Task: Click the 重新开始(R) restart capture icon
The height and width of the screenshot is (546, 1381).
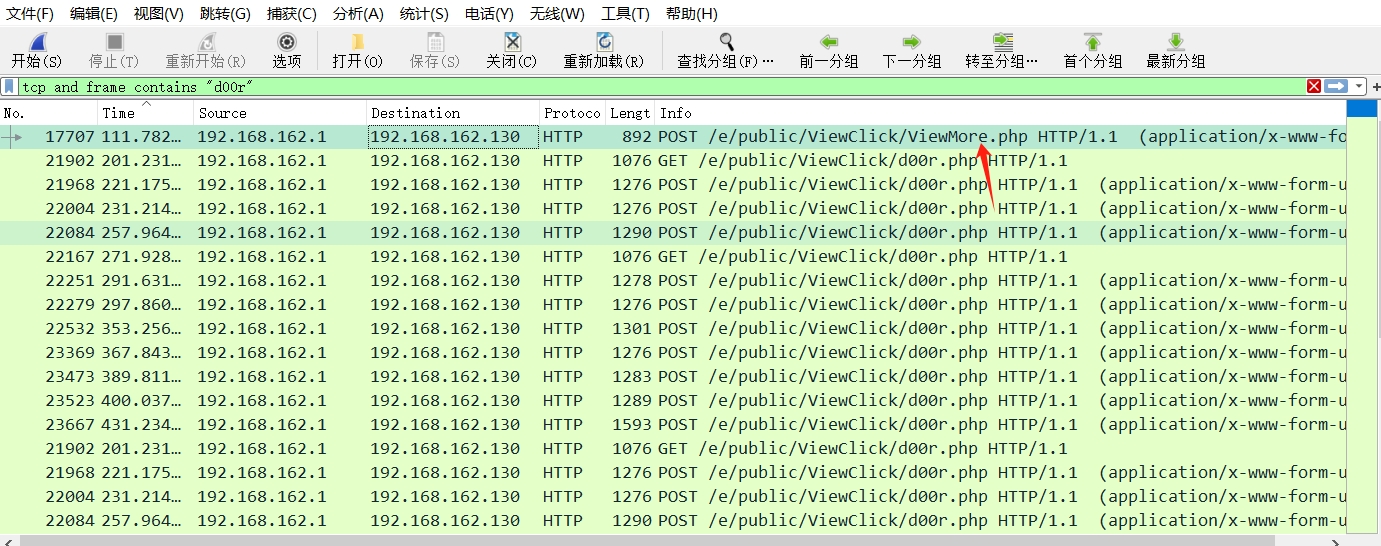Action: click(206, 42)
